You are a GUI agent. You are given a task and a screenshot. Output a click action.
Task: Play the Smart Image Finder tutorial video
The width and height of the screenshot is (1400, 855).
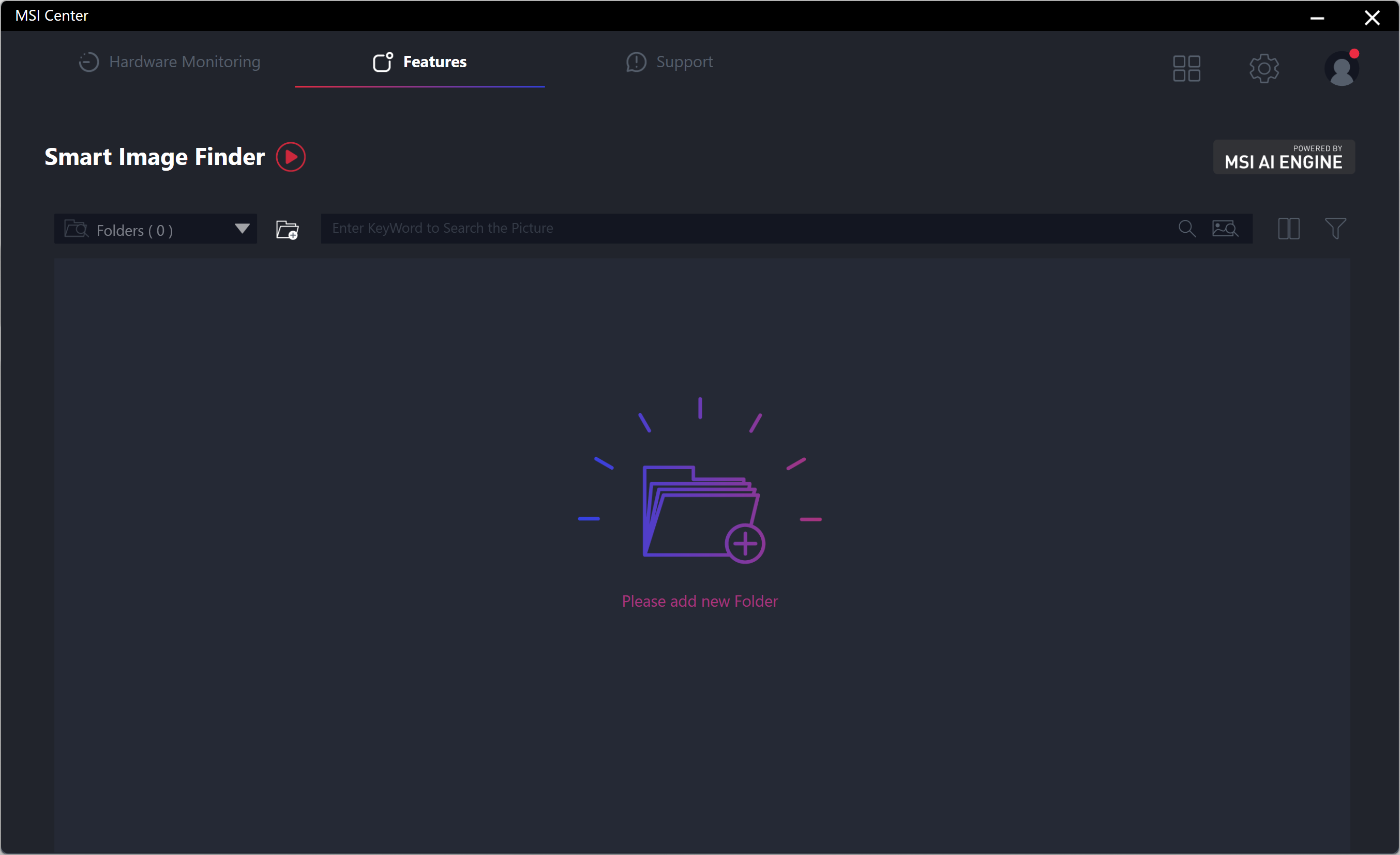click(290, 157)
